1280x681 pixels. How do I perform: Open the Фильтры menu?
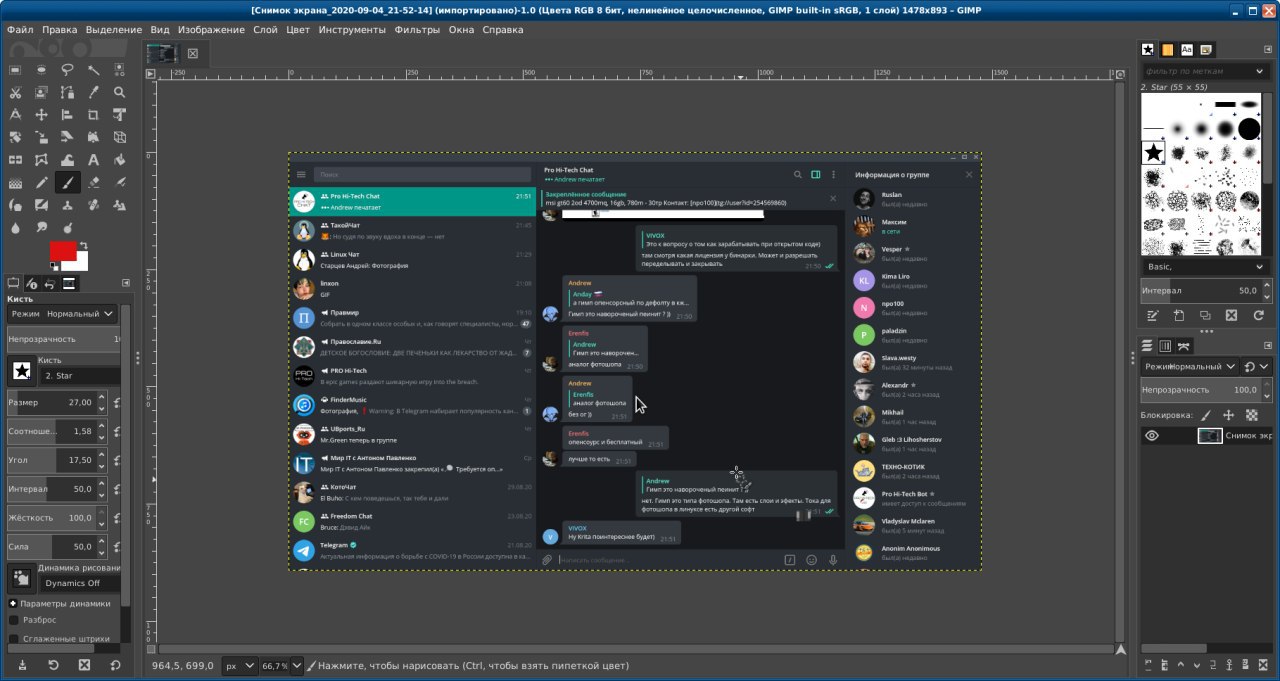pyautogui.click(x=417, y=30)
